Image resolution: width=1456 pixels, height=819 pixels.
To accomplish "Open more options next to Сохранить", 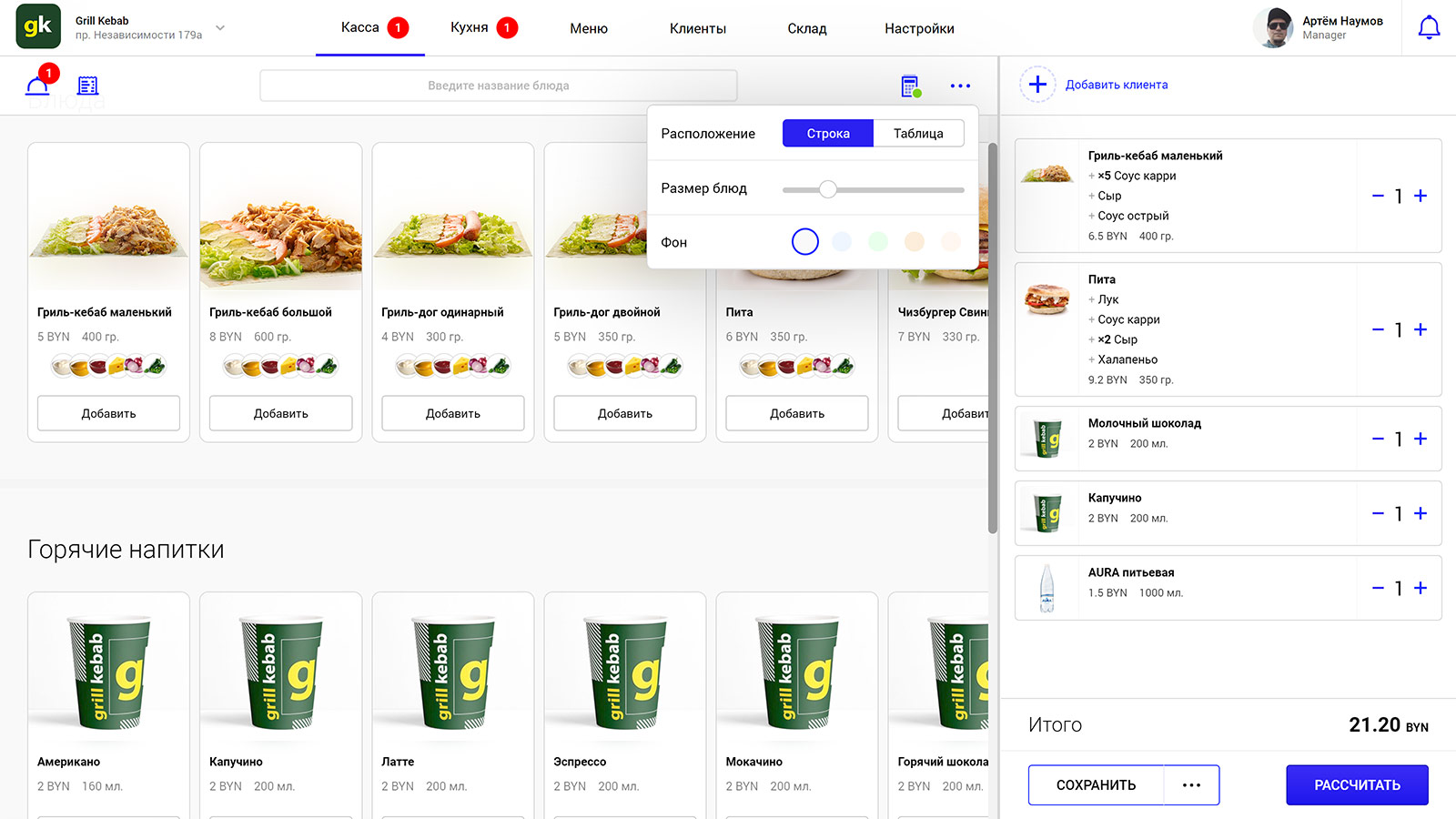I will click(x=1191, y=784).
